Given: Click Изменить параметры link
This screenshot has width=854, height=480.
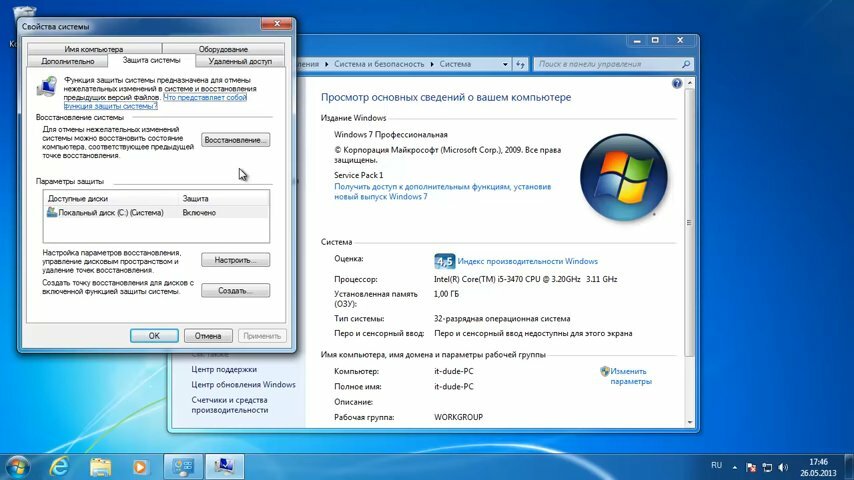Looking at the screenshot, I should click(631, 376).
